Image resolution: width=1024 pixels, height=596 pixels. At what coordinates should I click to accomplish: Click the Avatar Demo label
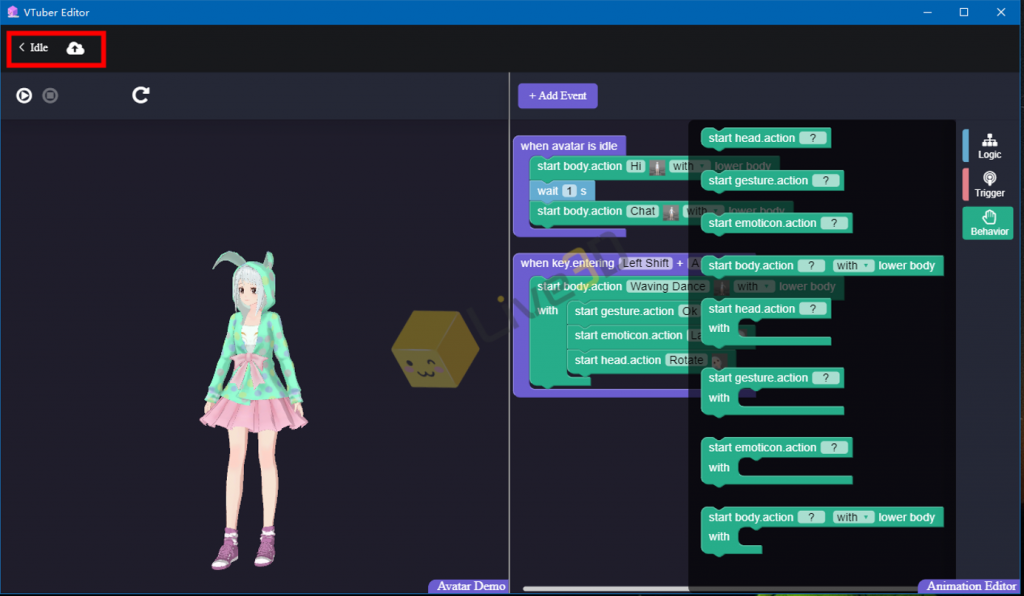[x=470, y=586]
